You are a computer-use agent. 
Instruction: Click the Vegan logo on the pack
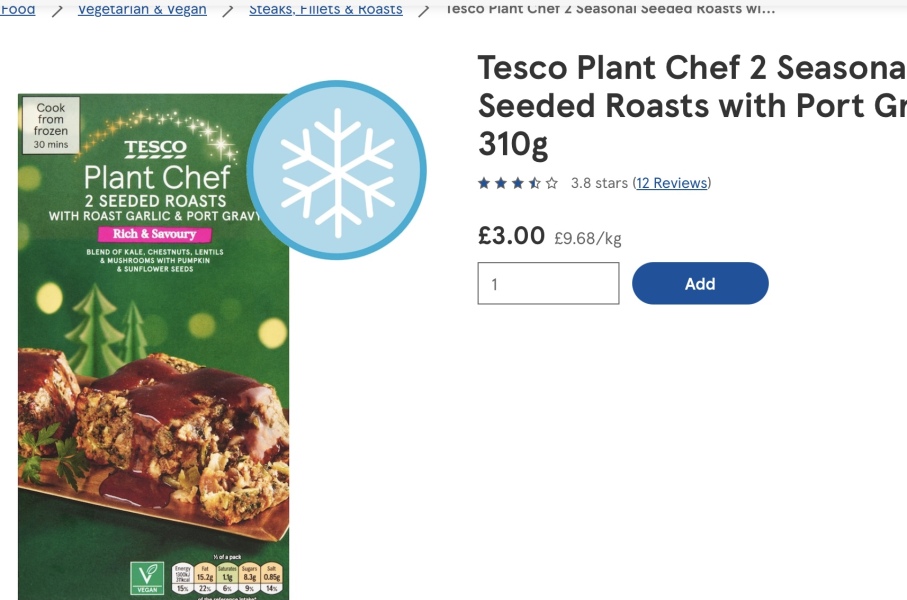coord(147,577)
